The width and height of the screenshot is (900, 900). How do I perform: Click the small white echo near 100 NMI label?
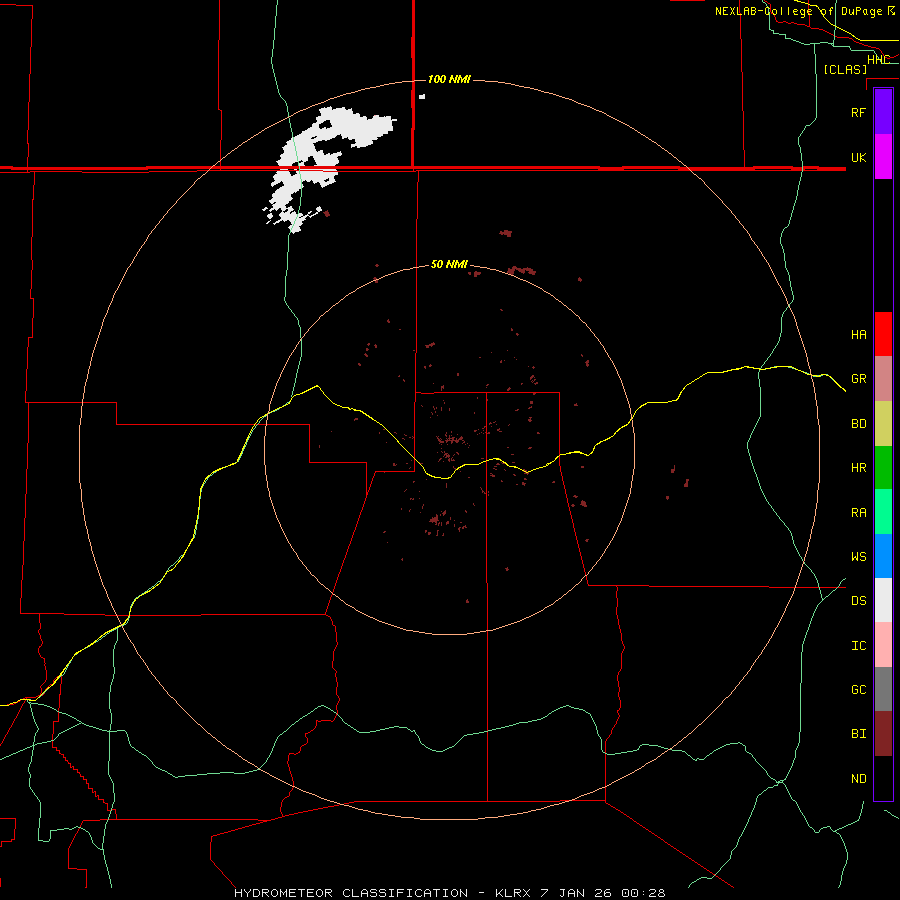tap(422, 96)
